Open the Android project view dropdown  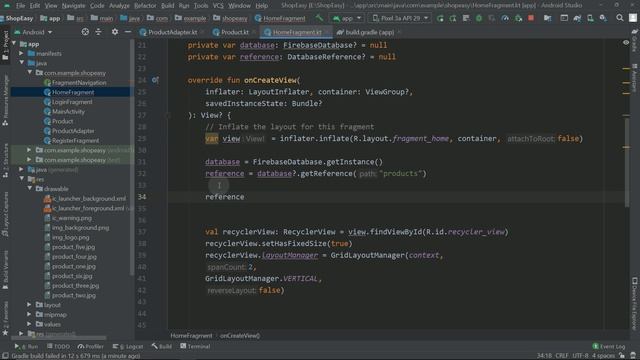(x=33, y=32)
